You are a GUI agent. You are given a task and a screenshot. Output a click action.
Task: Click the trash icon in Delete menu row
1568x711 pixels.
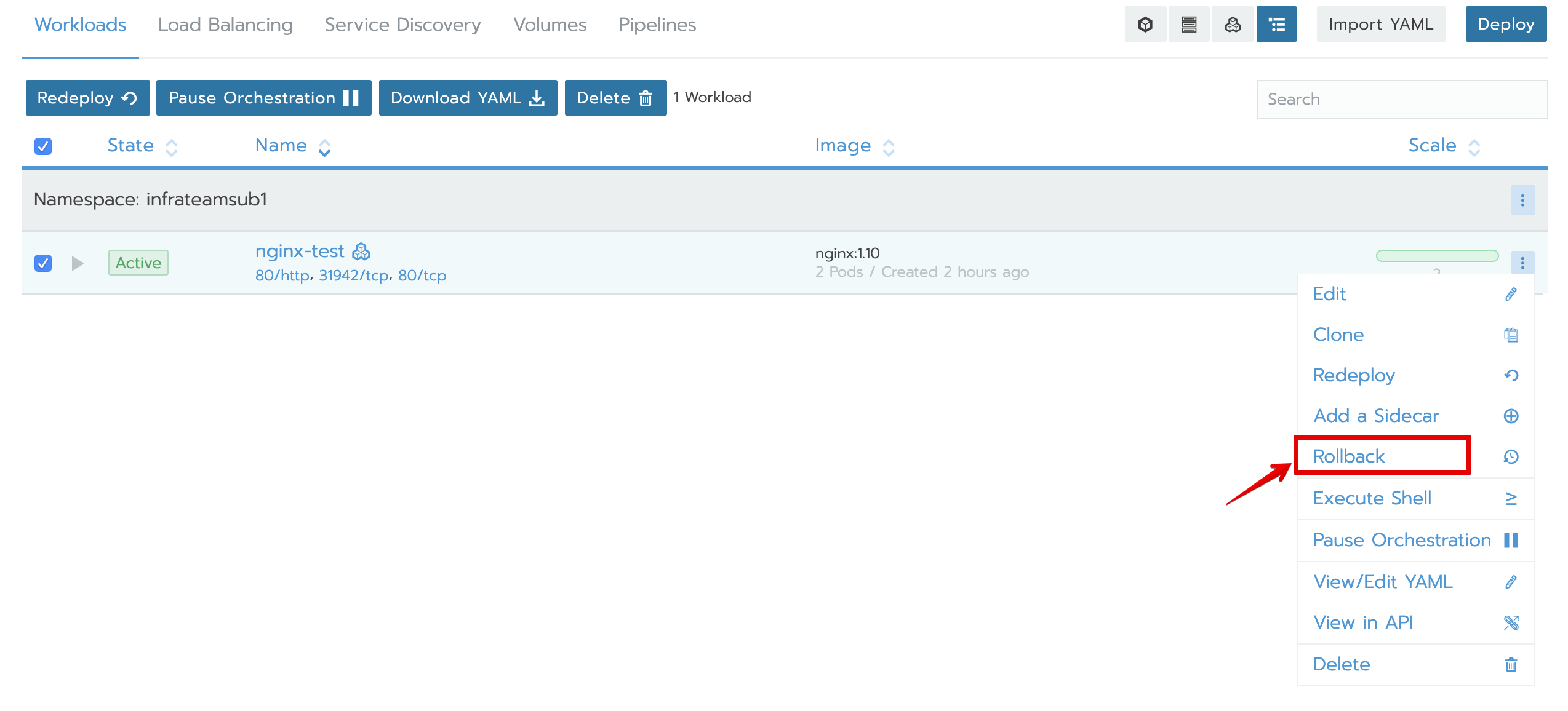pos(1511,664)
